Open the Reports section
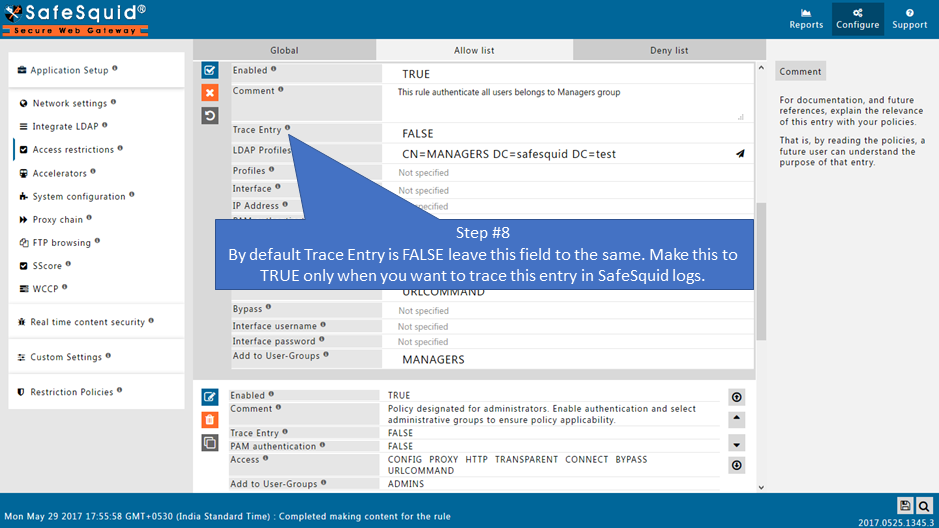This screenshot has width=939, height=528. 806,19
